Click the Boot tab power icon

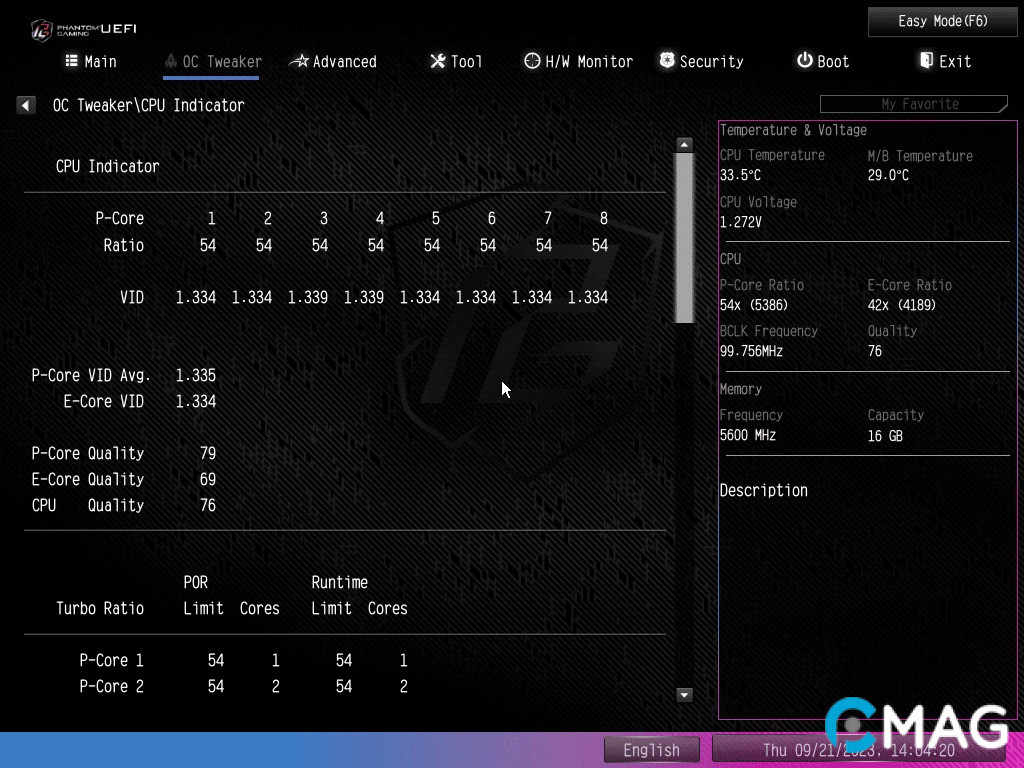click(x=804, y=61)
